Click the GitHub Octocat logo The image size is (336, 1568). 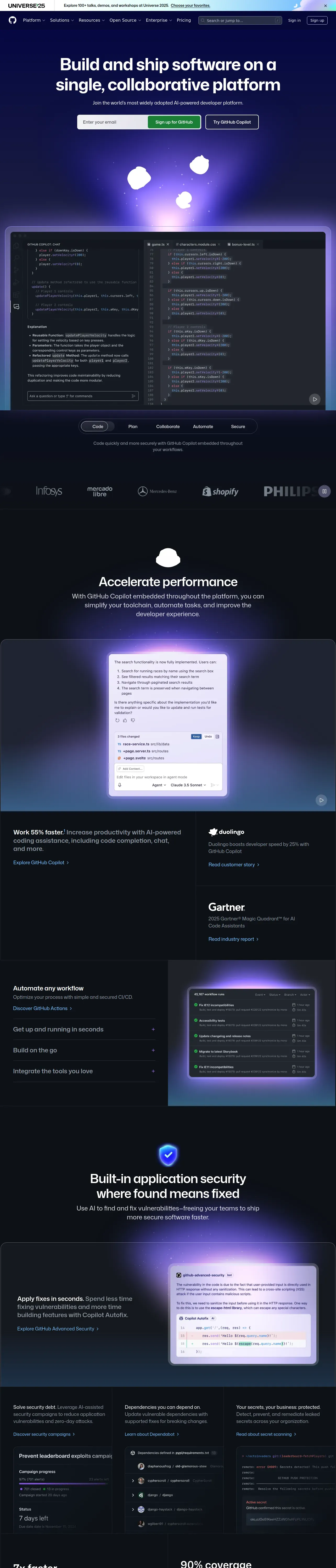(12, 20)
